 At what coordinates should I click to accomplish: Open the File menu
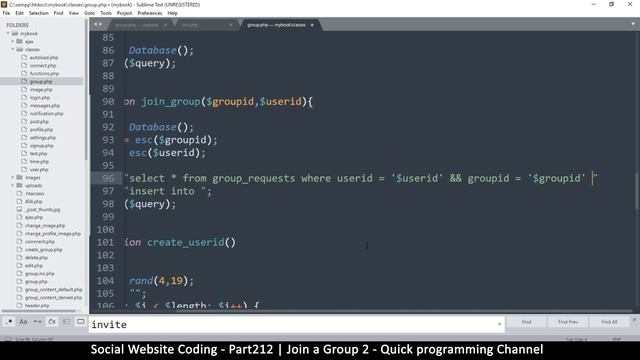click(x=6, y=13)
